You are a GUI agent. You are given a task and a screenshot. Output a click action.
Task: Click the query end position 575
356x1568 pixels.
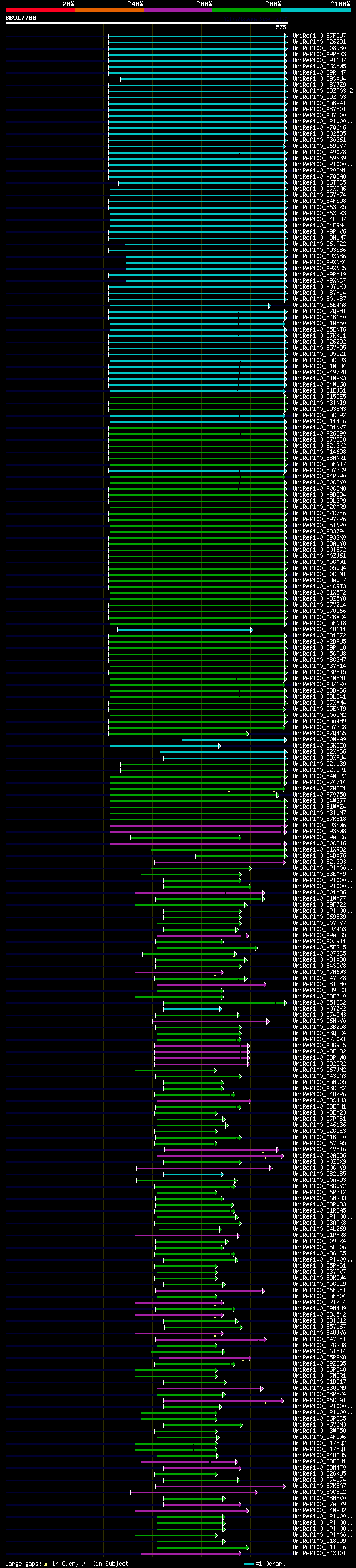tap(280, 27)
